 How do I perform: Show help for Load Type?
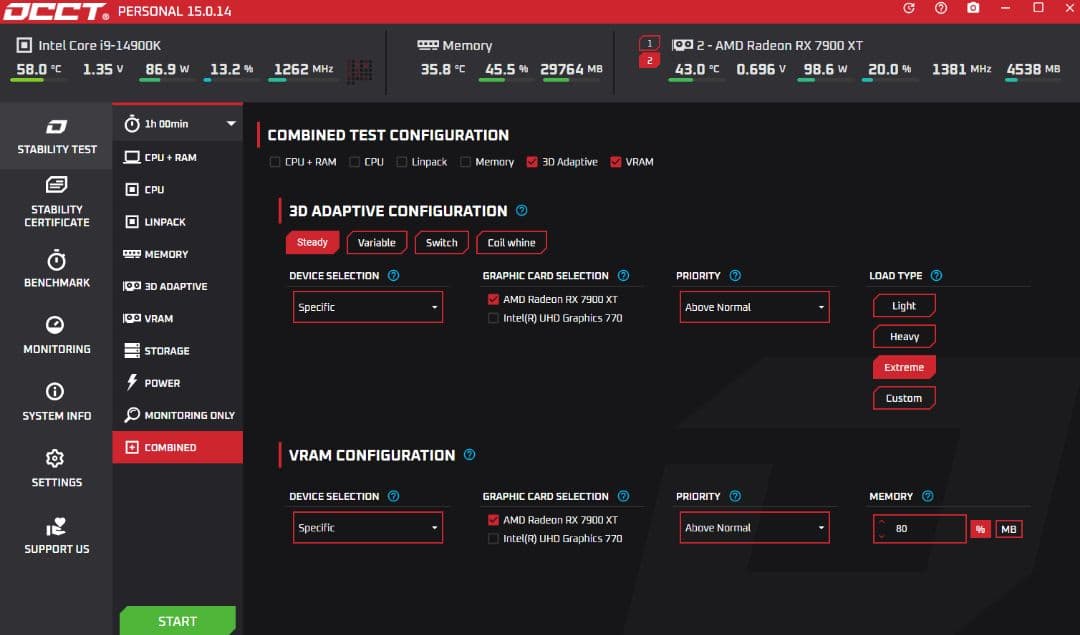[936, 275]
